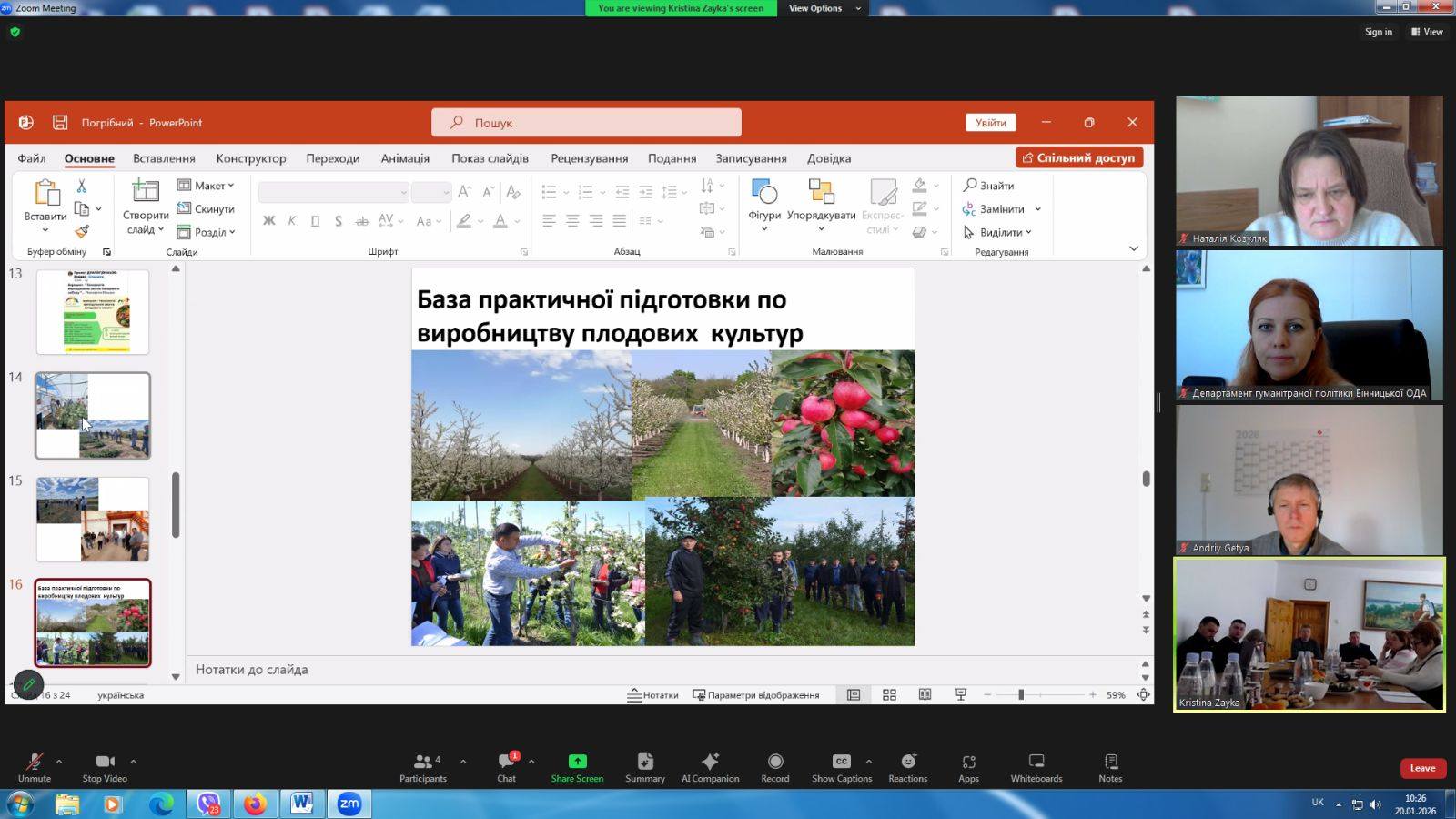Image resolution: width=1456 pixels, height=819 pixels.
Task: Open Zoom Whiteboards
Action: click(x=1036, y=766)
